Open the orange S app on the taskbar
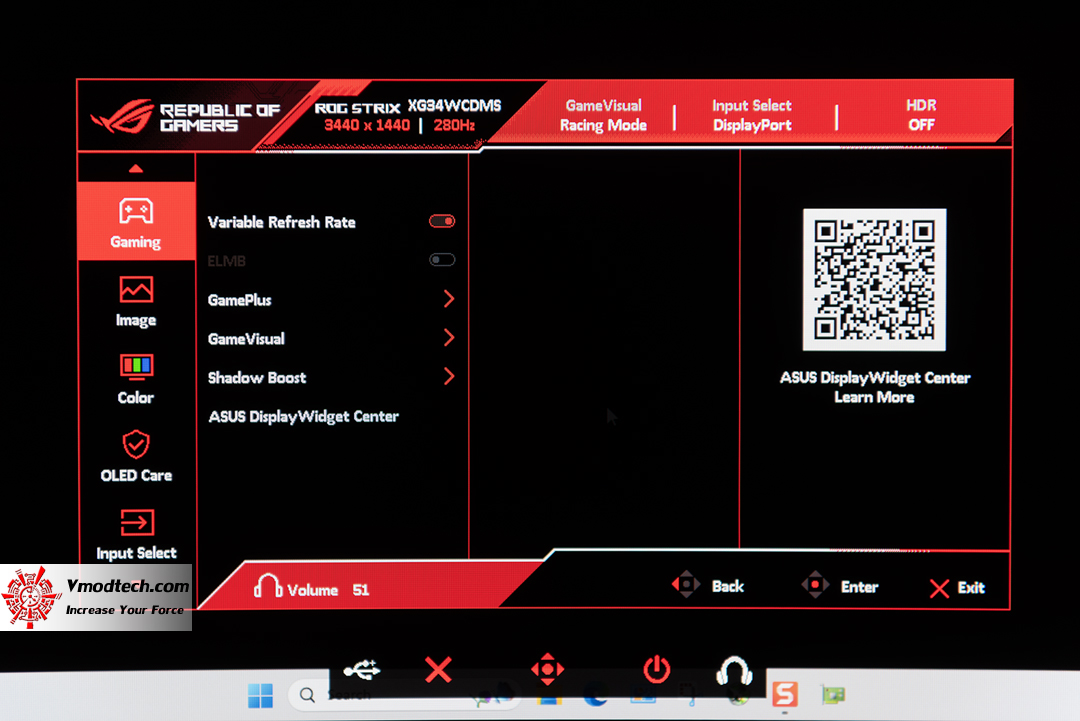Viewport: 1080px width, 721px height. click(785, 694)
